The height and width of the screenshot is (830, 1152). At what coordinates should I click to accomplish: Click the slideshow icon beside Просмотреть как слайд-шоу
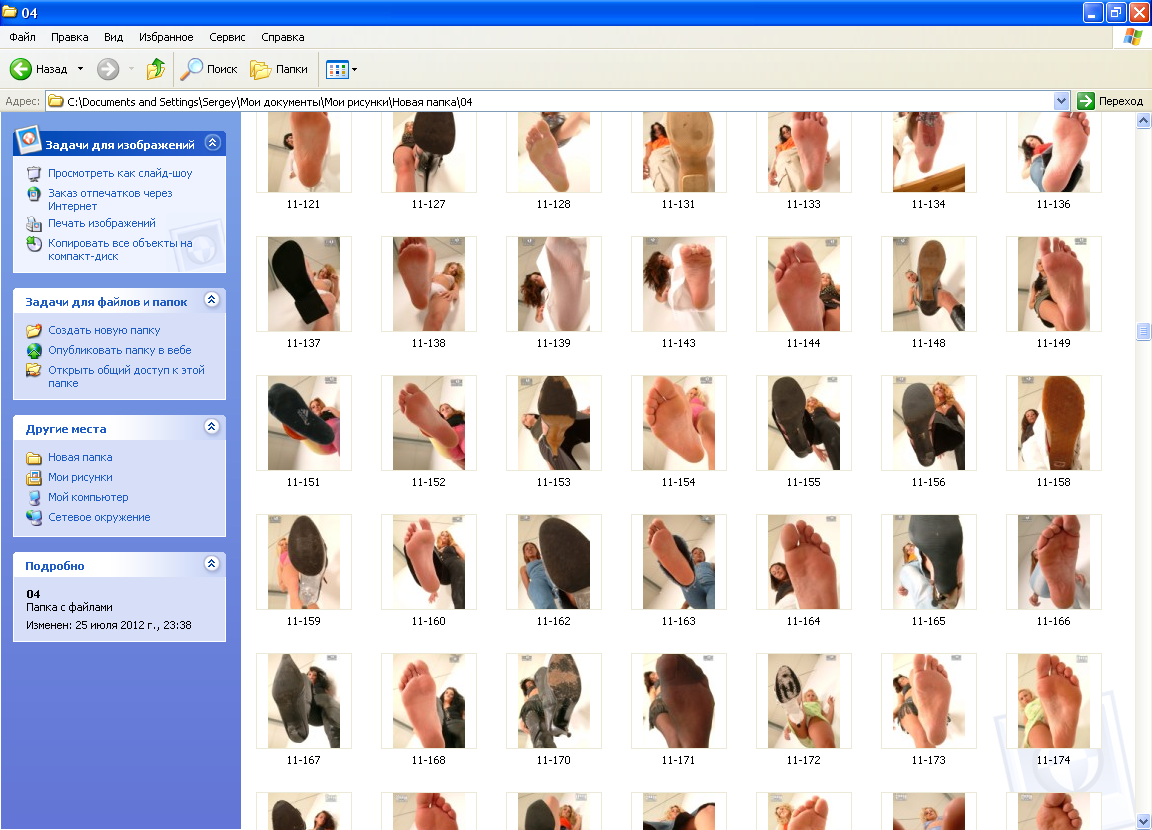click(x=34, y=174)
